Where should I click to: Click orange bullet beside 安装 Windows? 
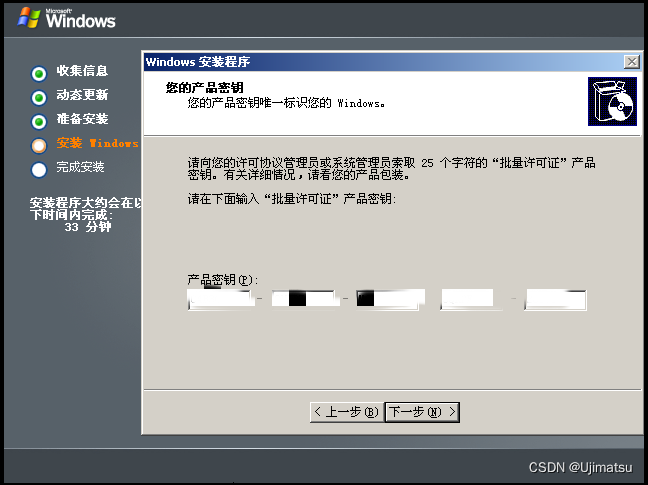coord(39,145)
